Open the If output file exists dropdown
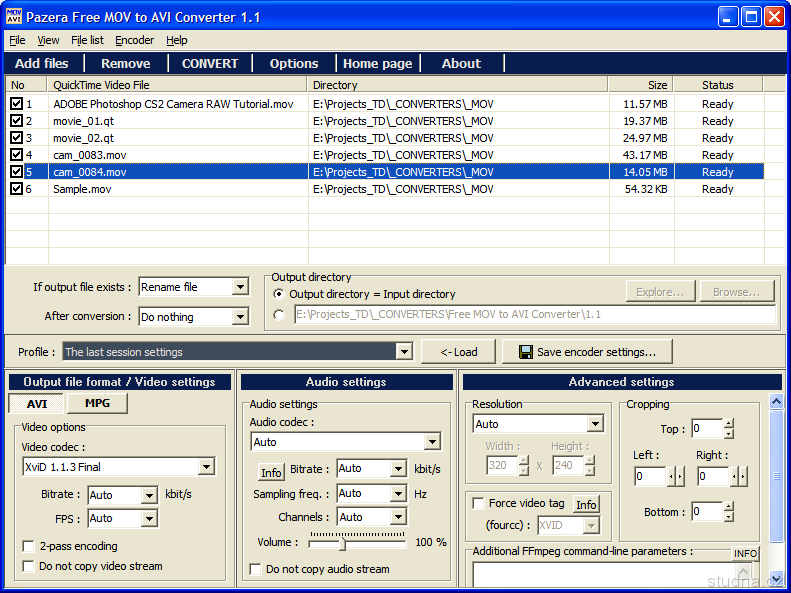The width and height of the screenshot is (791, 593). coord(240,287)
